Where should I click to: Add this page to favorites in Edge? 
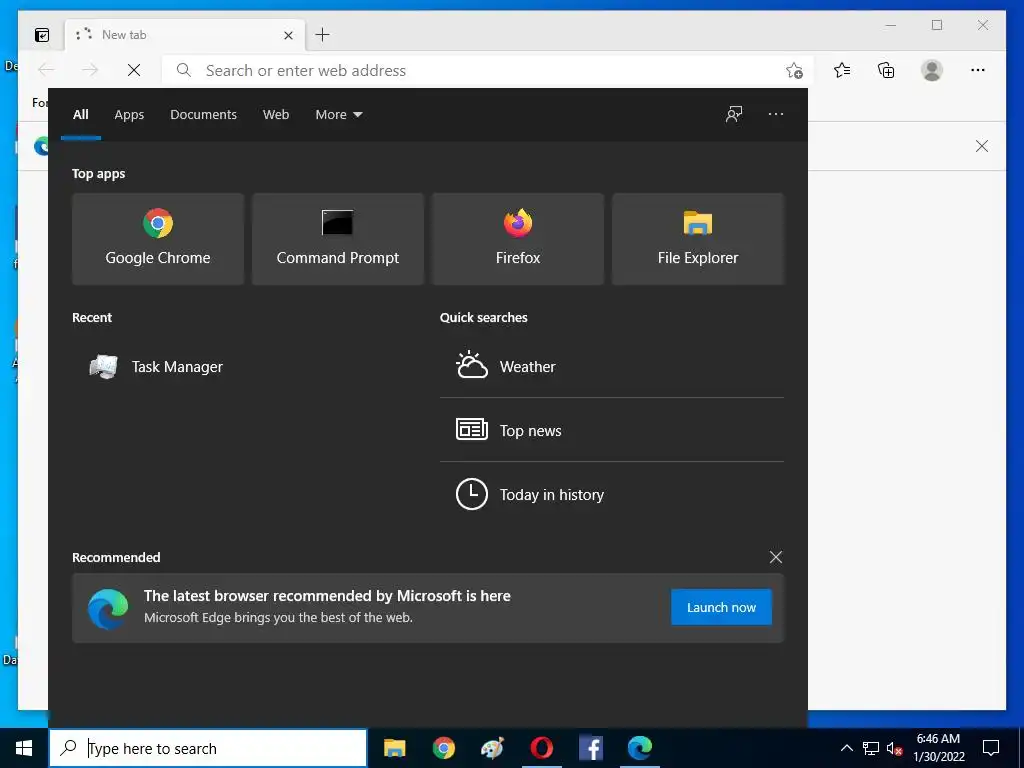pos(794,71)
